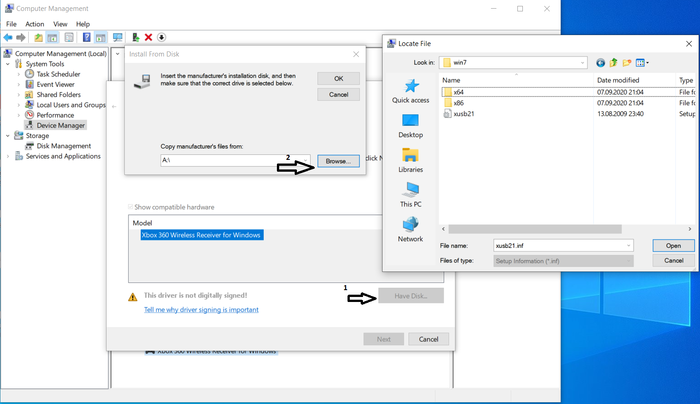Select Desktop in Locate File sidebar

tap(410, 126)
